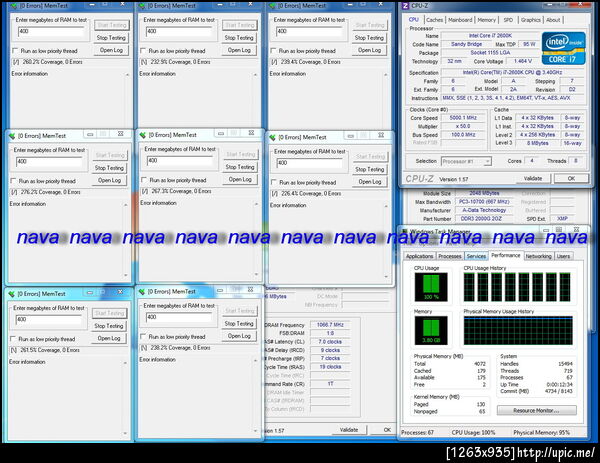Viewport: 600px width, 463px height.
Task: Enable low priority thread in 260.2% coverage MemTest
Action: click(x=15, y=51)
